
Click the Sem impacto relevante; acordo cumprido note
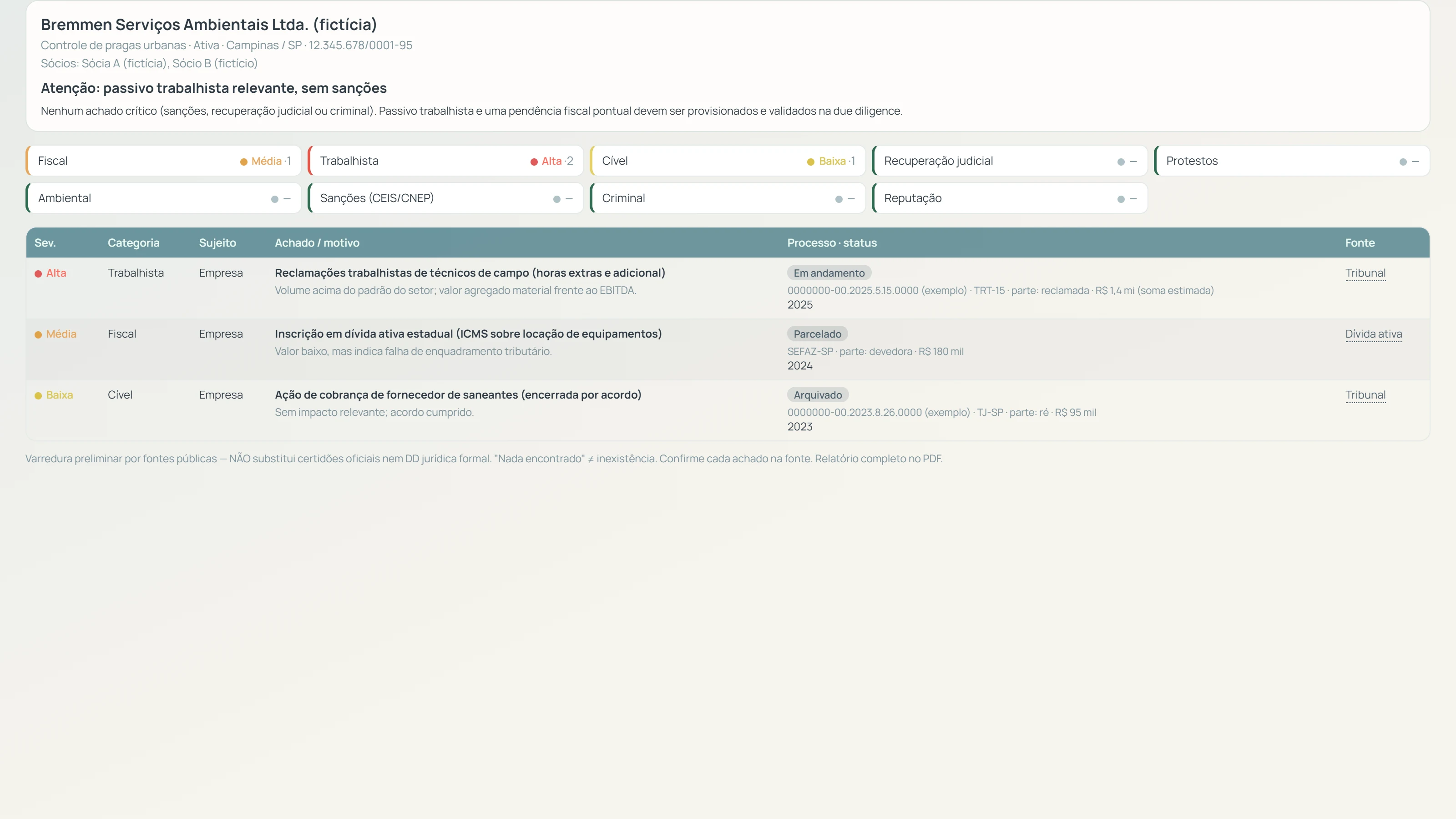[374, 413]
